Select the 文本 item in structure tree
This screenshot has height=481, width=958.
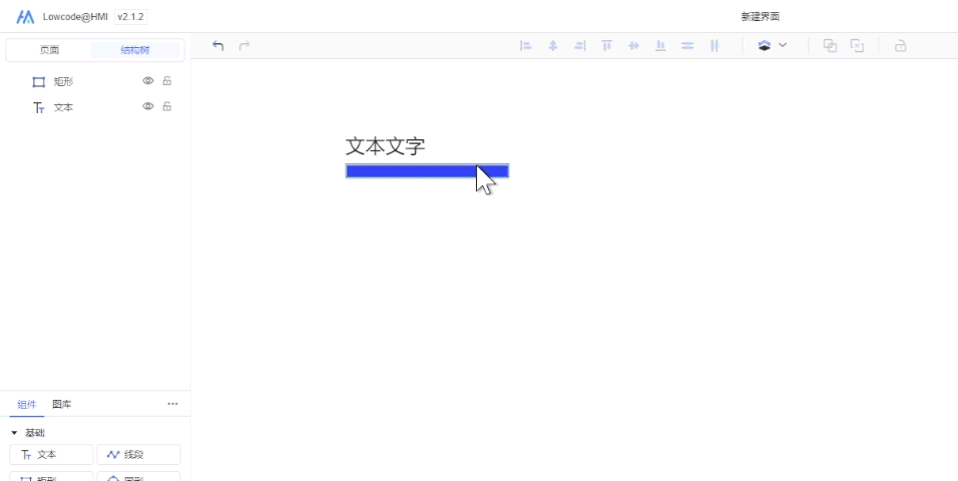click(x=64, y=107)
